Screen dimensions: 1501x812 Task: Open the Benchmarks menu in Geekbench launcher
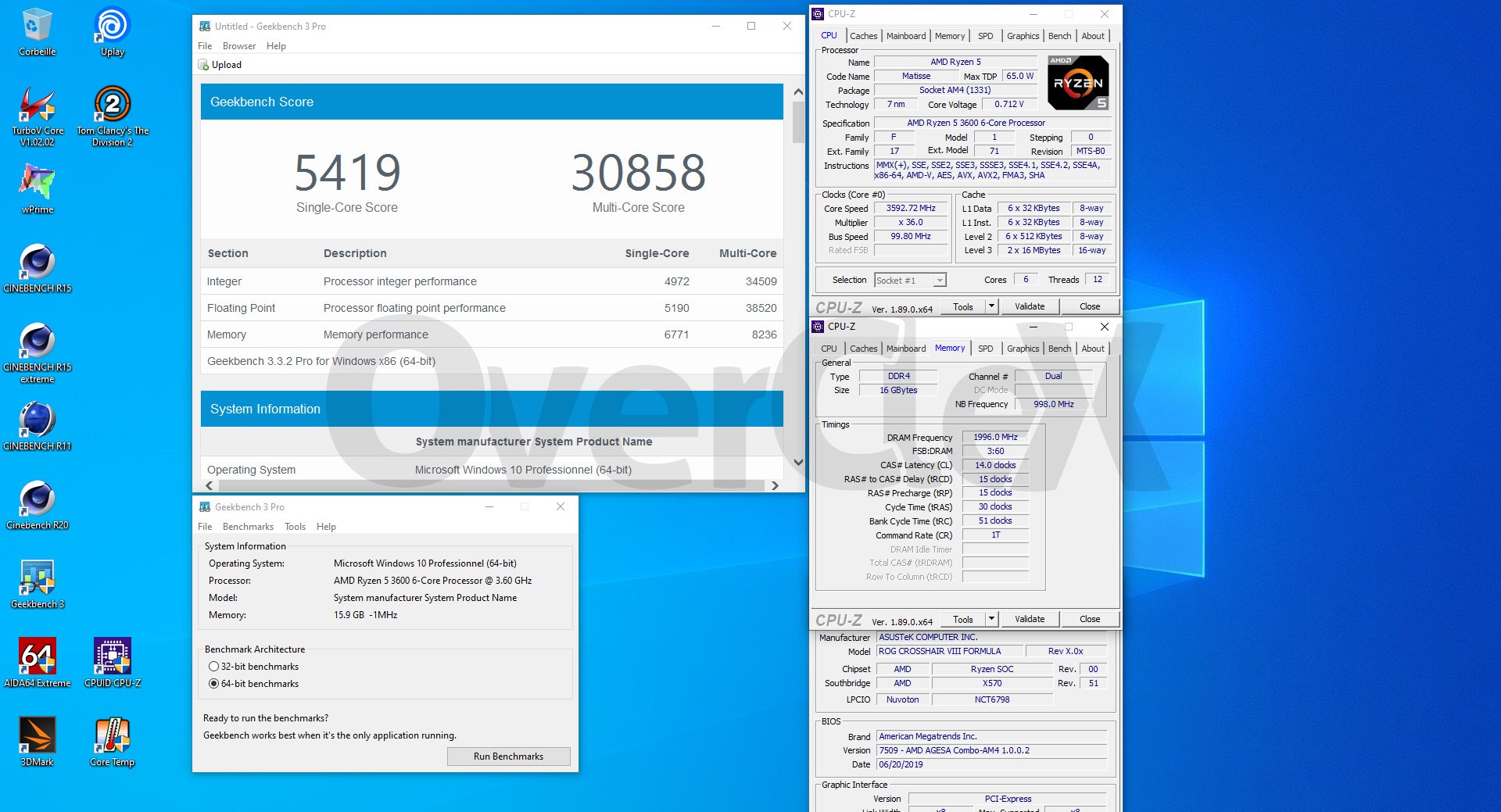[248, 527]
